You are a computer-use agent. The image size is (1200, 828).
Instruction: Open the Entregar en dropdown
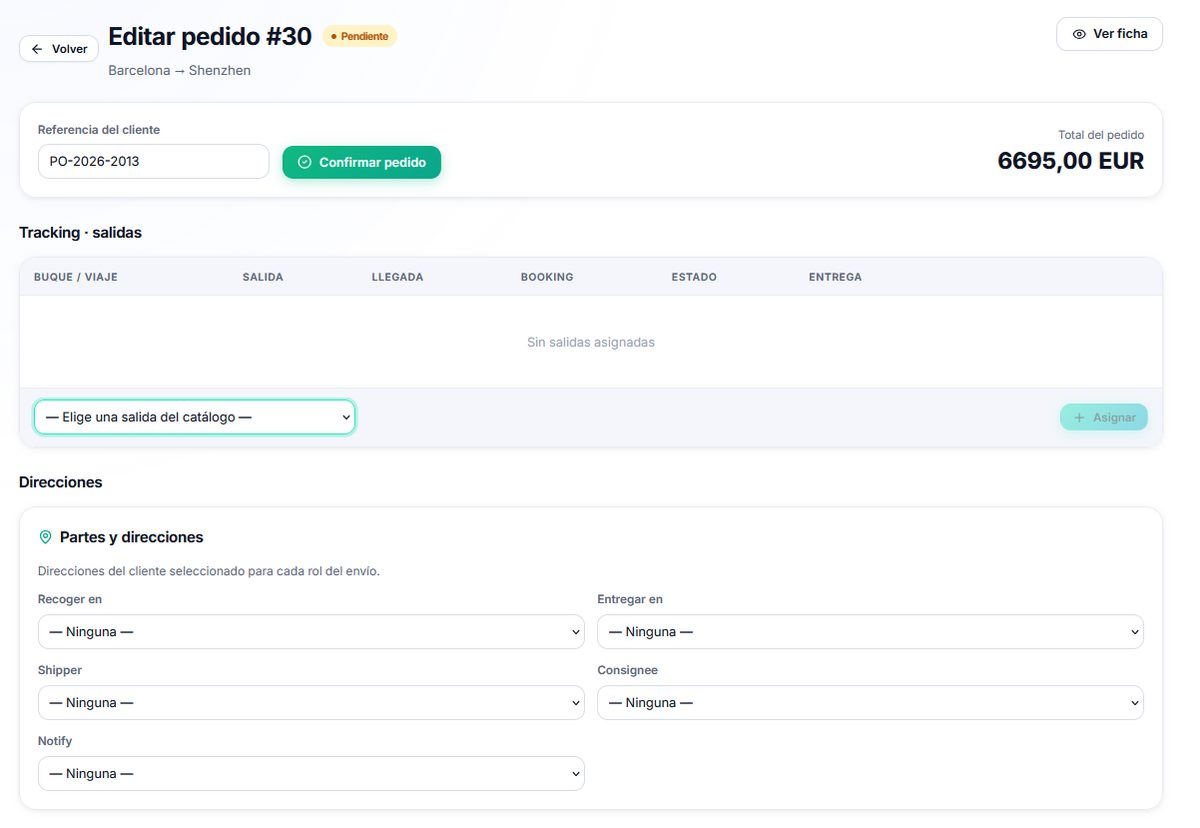click(870, 632)
